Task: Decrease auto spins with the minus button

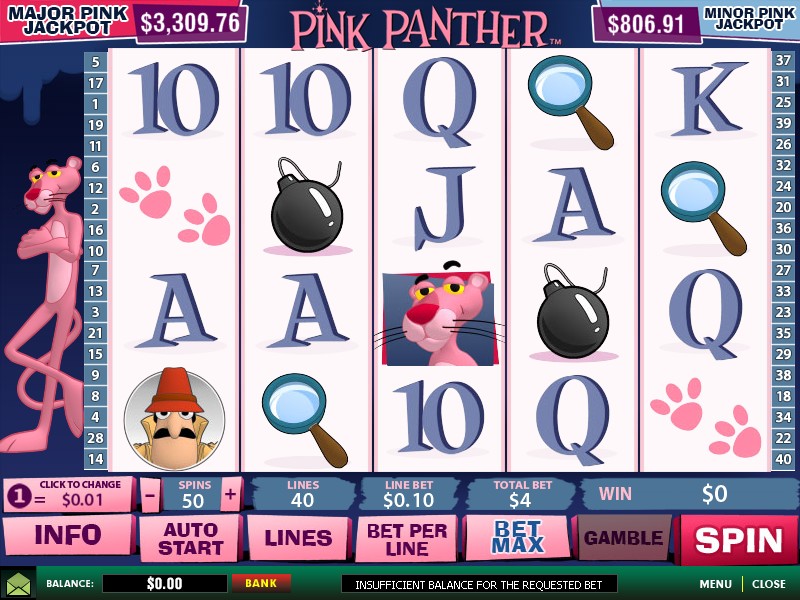Action: (151, 493)
